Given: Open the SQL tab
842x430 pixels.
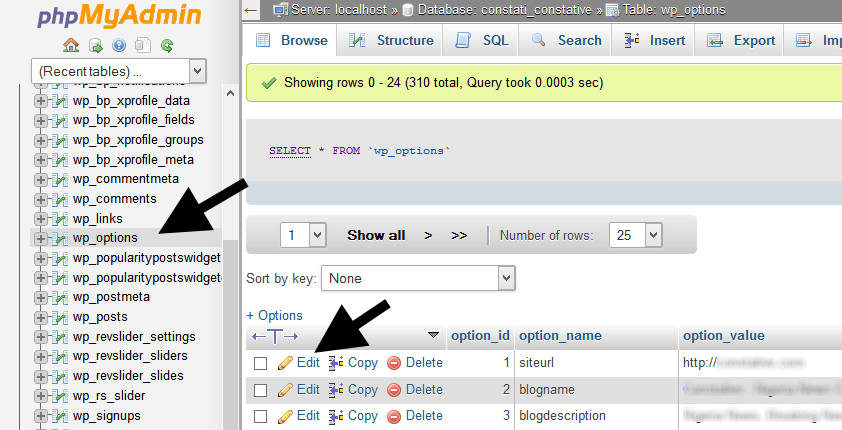Looking at the screenshot, I should (482, 40).
